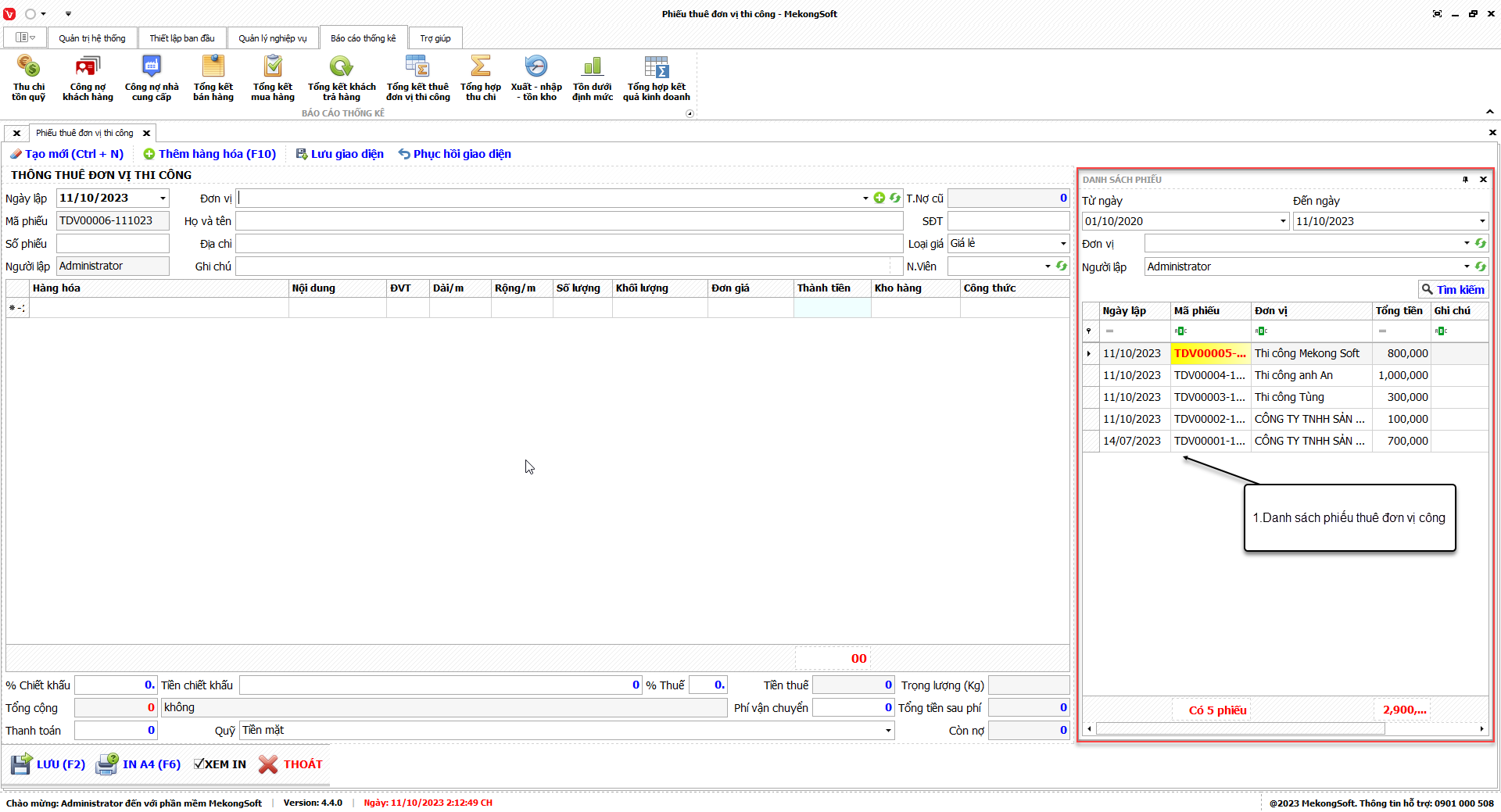Image resolution: width=1501 pixels, height=812 pixels.
Task: Open Thu chi tồn quỹ report
Action: tap(28, 78)
